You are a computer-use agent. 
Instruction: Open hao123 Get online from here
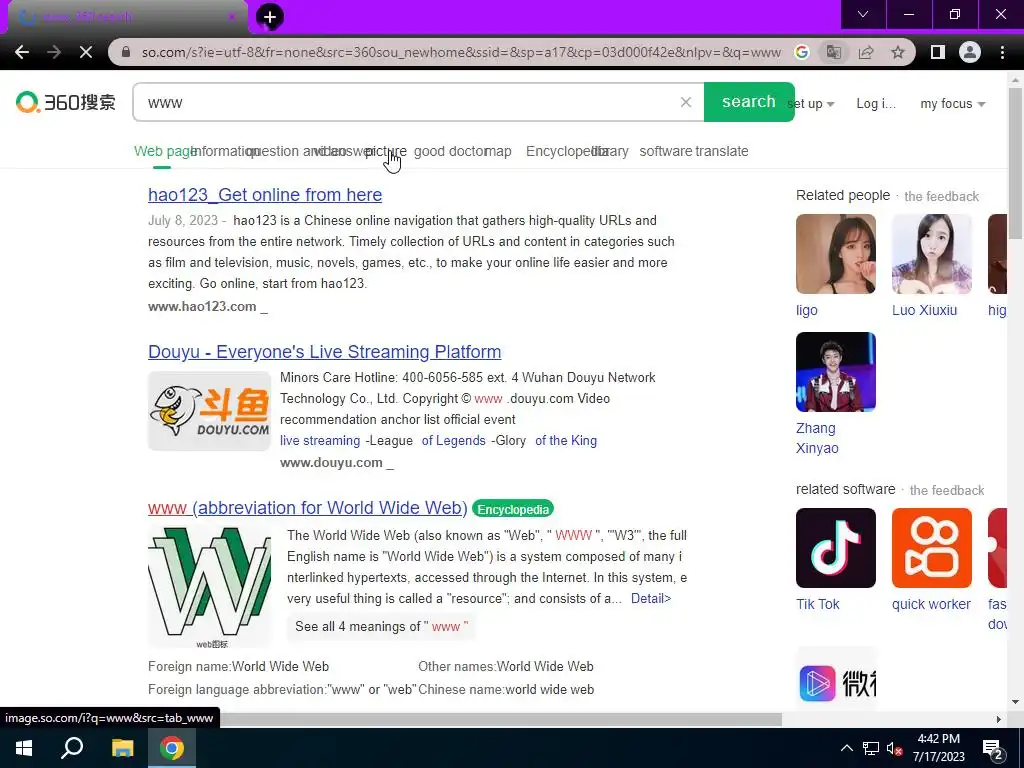pyautogui.click(x=265, y=195)
